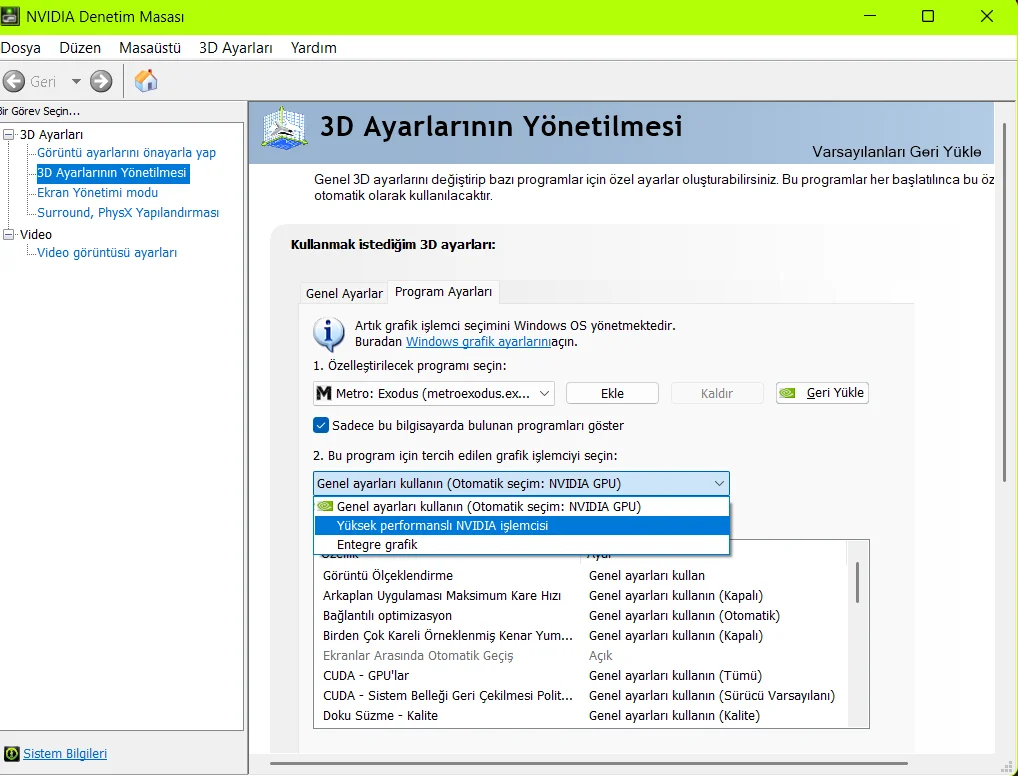The image size is (1018, 776).
Task: Select 3D Ayarlarının Yönetilmesi in the tree
Action: pos(112,173)
